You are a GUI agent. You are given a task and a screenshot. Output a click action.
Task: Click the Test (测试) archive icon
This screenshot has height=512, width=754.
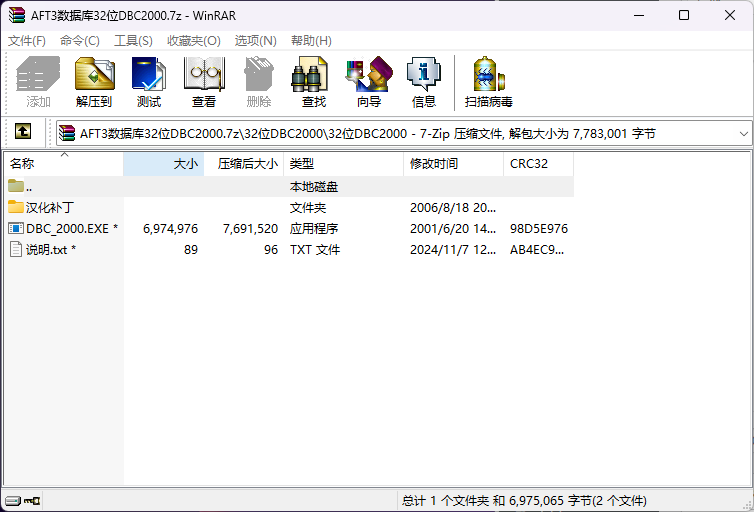[x=149, y=82]
